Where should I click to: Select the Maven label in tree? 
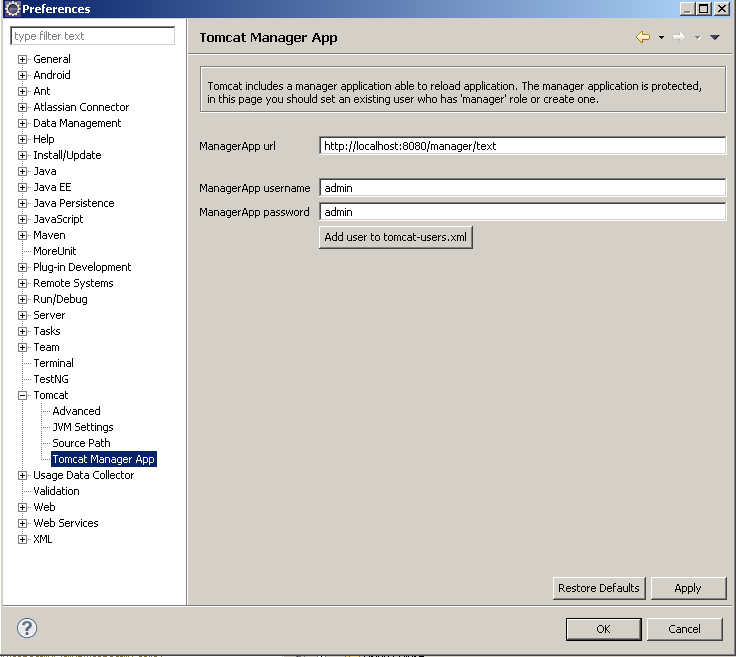[x=49, y=235]
